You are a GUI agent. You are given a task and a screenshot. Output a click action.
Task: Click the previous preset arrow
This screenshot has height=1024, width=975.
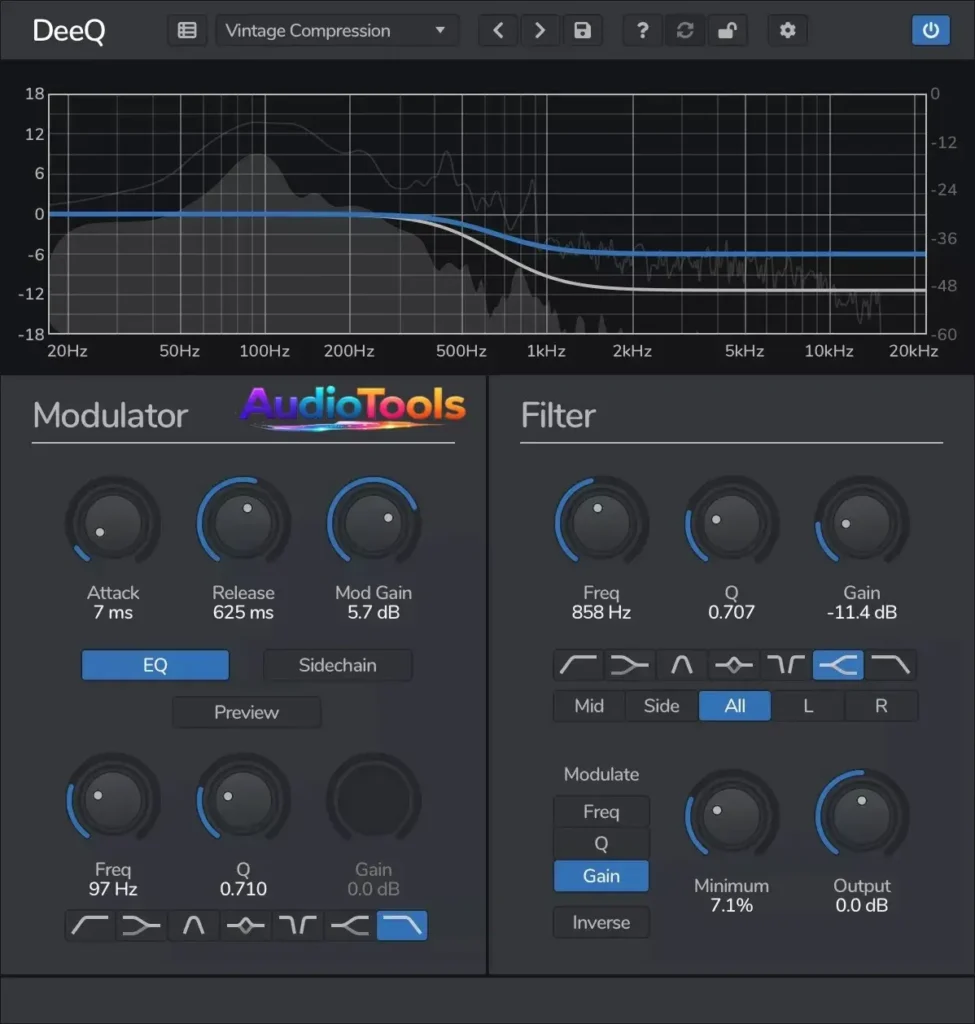tap(498, 30)
